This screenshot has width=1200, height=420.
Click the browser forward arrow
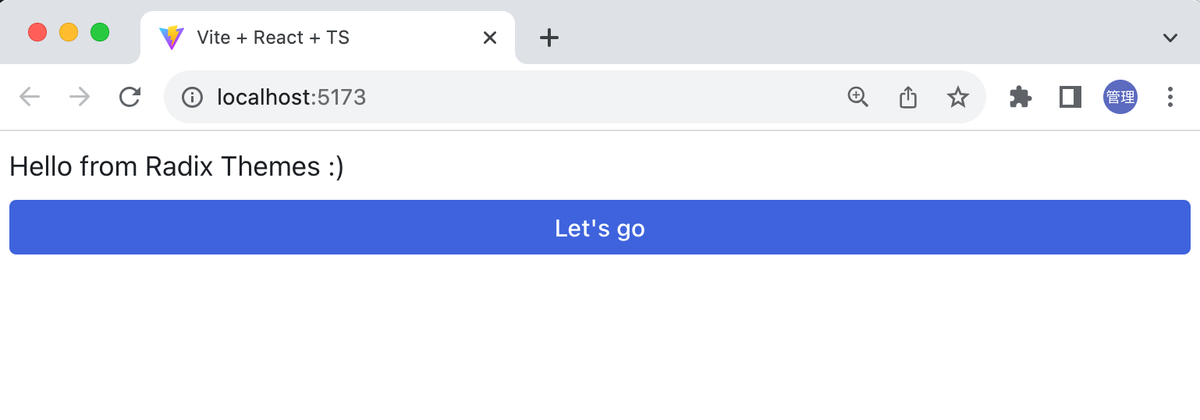(x=80, y=97)
